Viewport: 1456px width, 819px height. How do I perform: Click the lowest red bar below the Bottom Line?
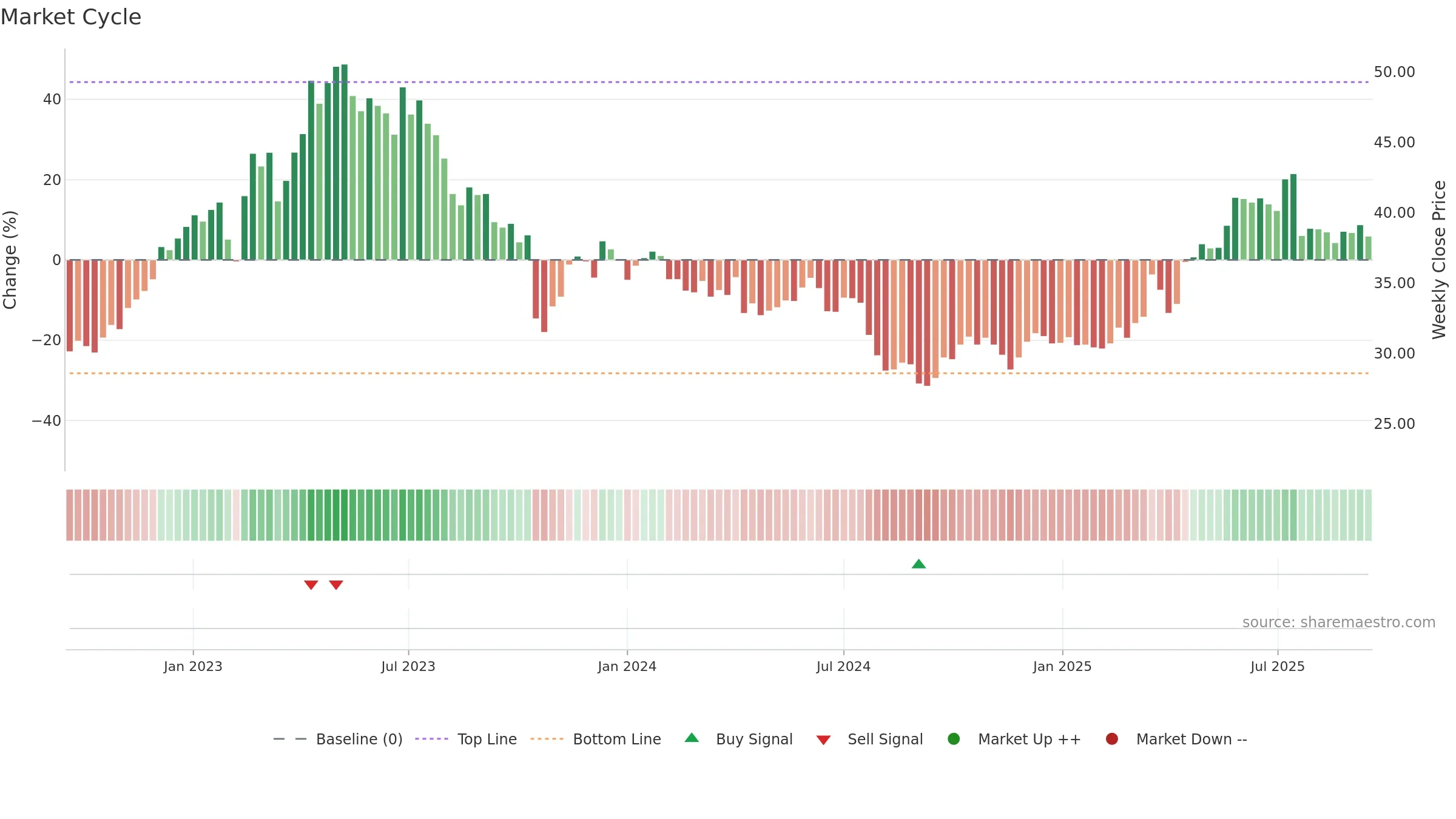click(927, 323)
